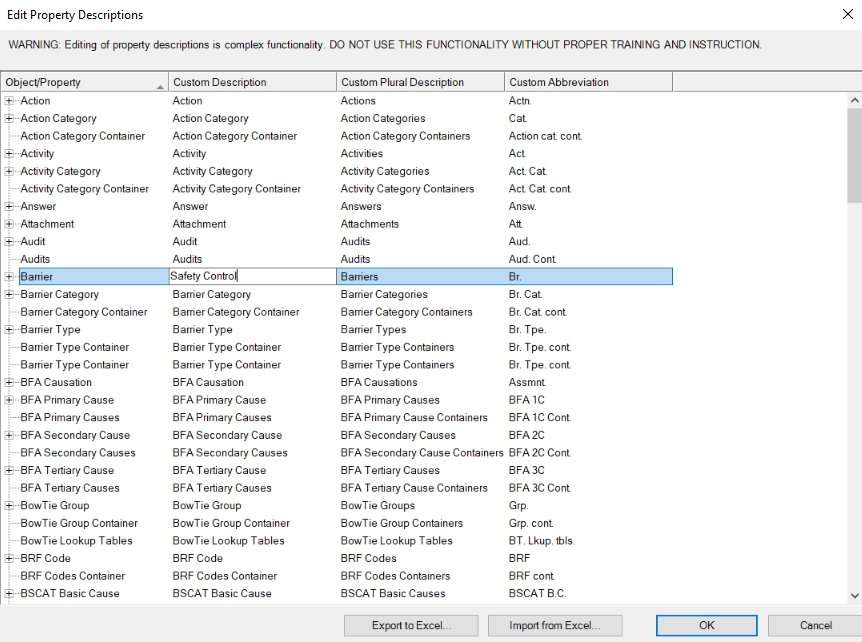Click inside the Safety Control text field
Image resolution: width=862 pixels, height=642 pixels.
(252, 276)
